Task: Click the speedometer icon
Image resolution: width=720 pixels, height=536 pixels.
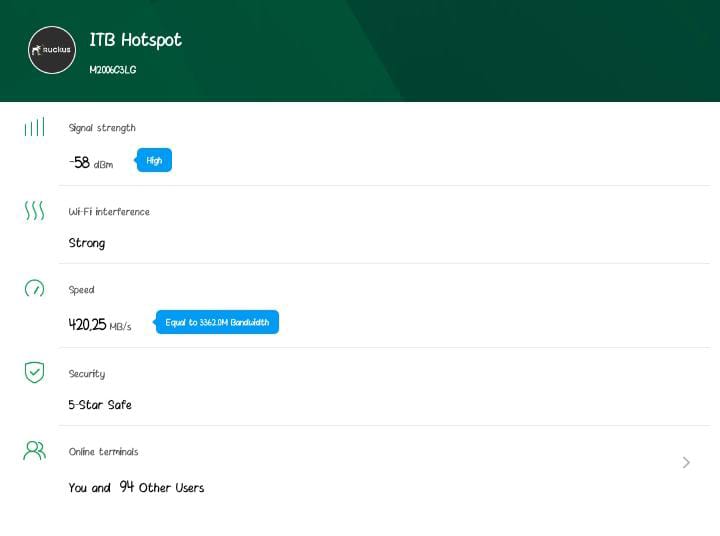Action: pos(34,289)
